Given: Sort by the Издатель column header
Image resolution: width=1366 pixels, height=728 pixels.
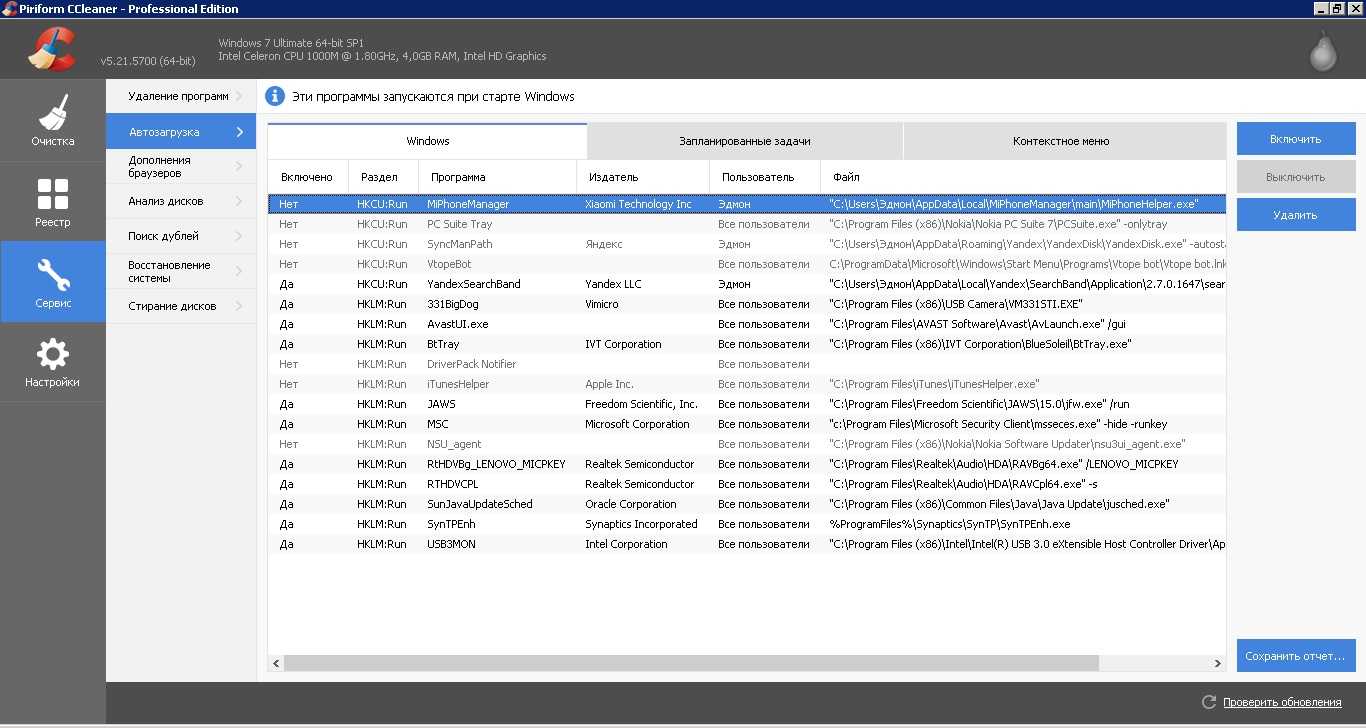Looking at the screenshot, I should (x=613, y=177).
